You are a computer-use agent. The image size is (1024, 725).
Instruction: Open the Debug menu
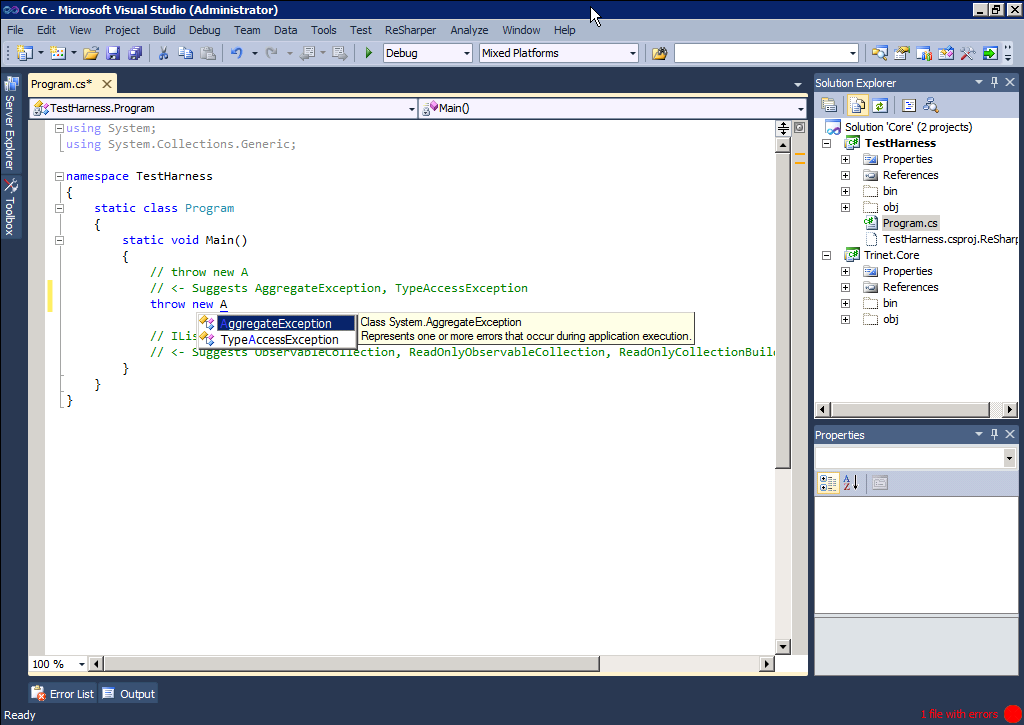(x=204, y=30)
